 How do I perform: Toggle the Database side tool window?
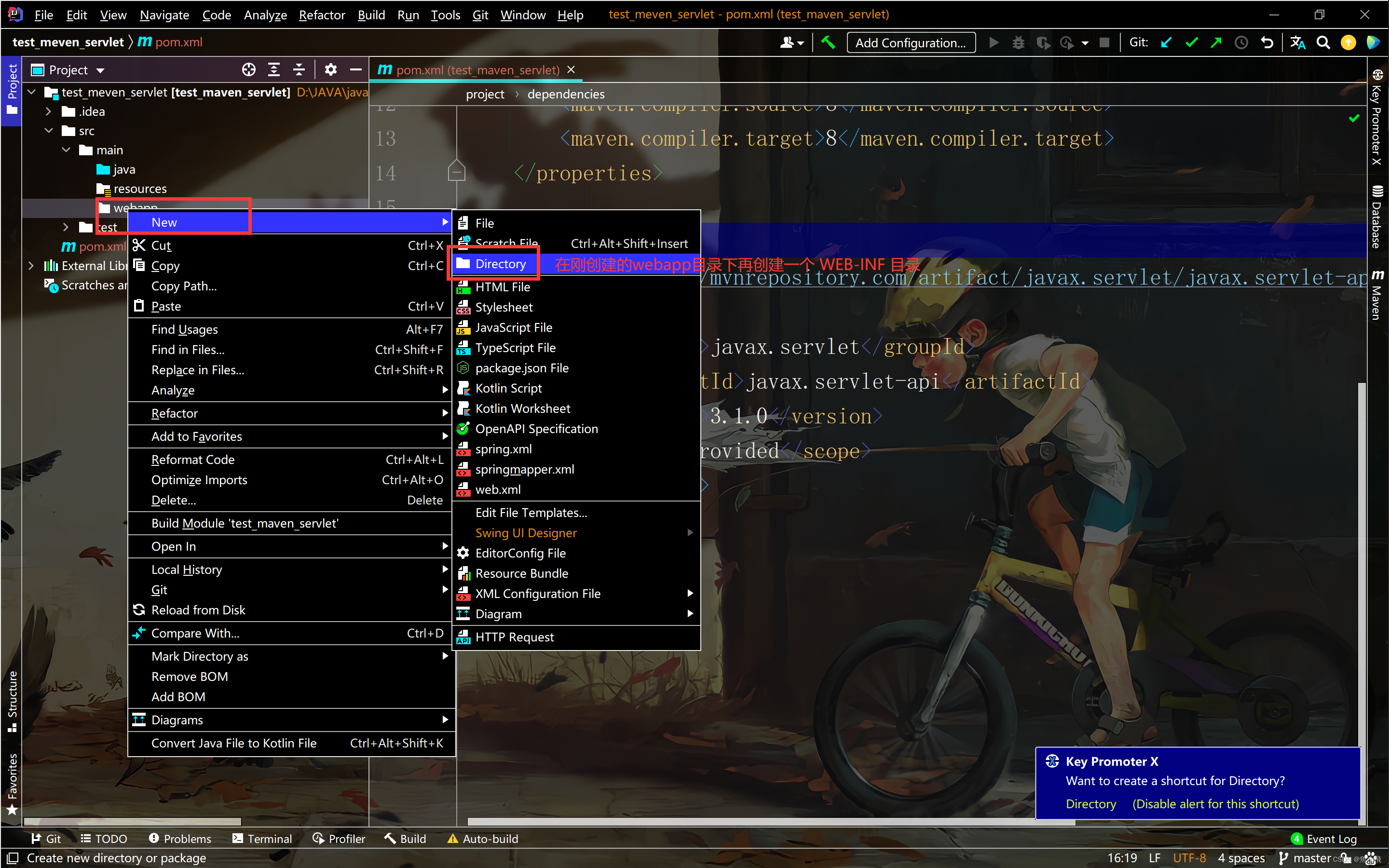(x=1377, y=217)
